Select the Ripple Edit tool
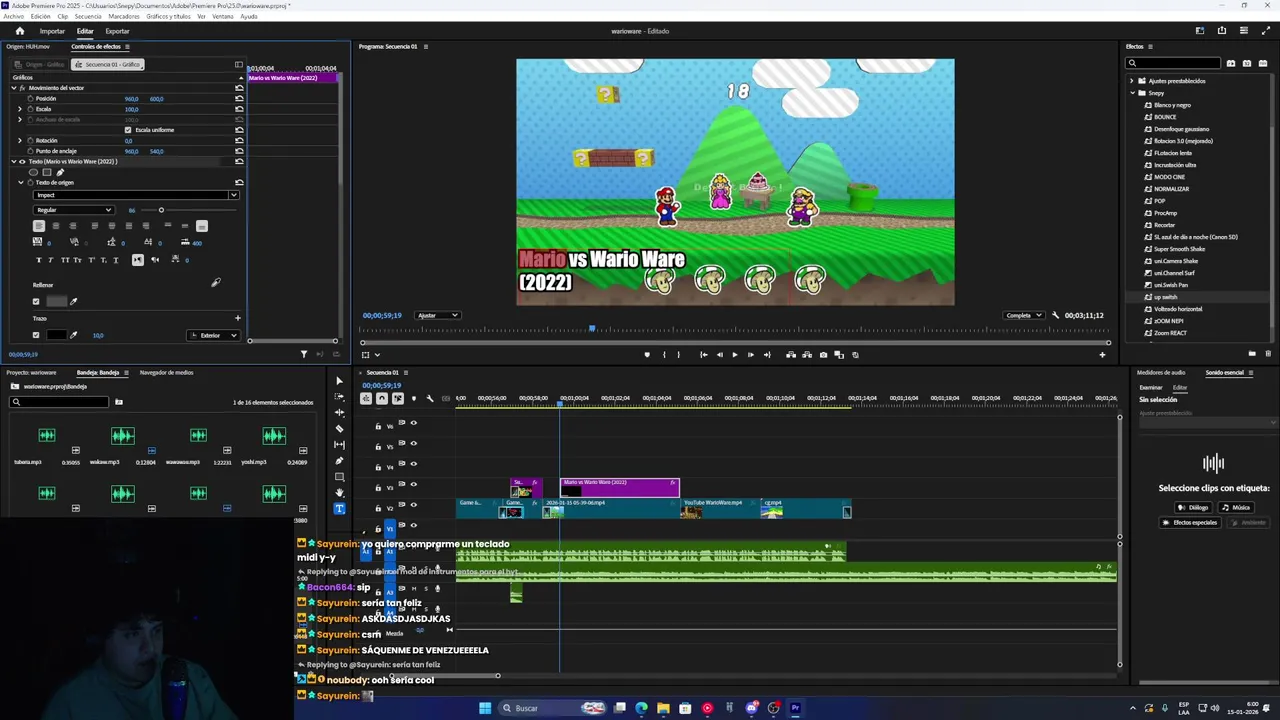 pyautogui.click(x=339, y=413)
